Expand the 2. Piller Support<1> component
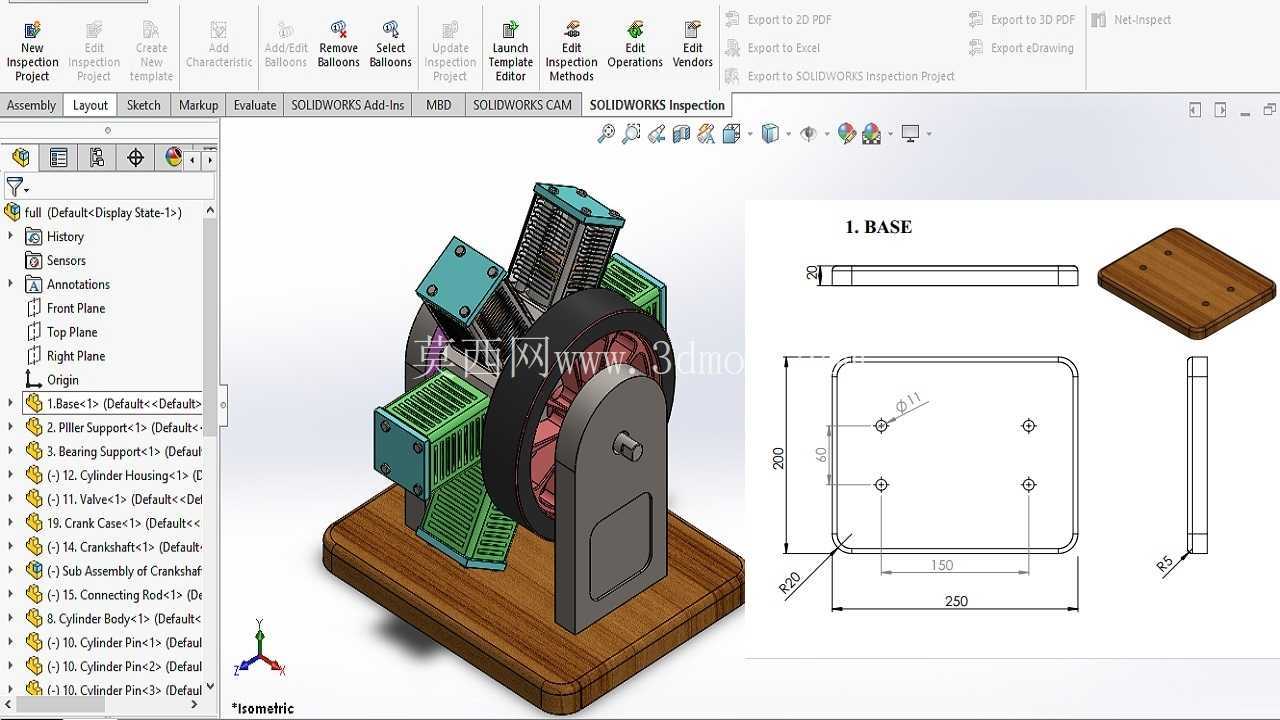 (x=10, y=427)
